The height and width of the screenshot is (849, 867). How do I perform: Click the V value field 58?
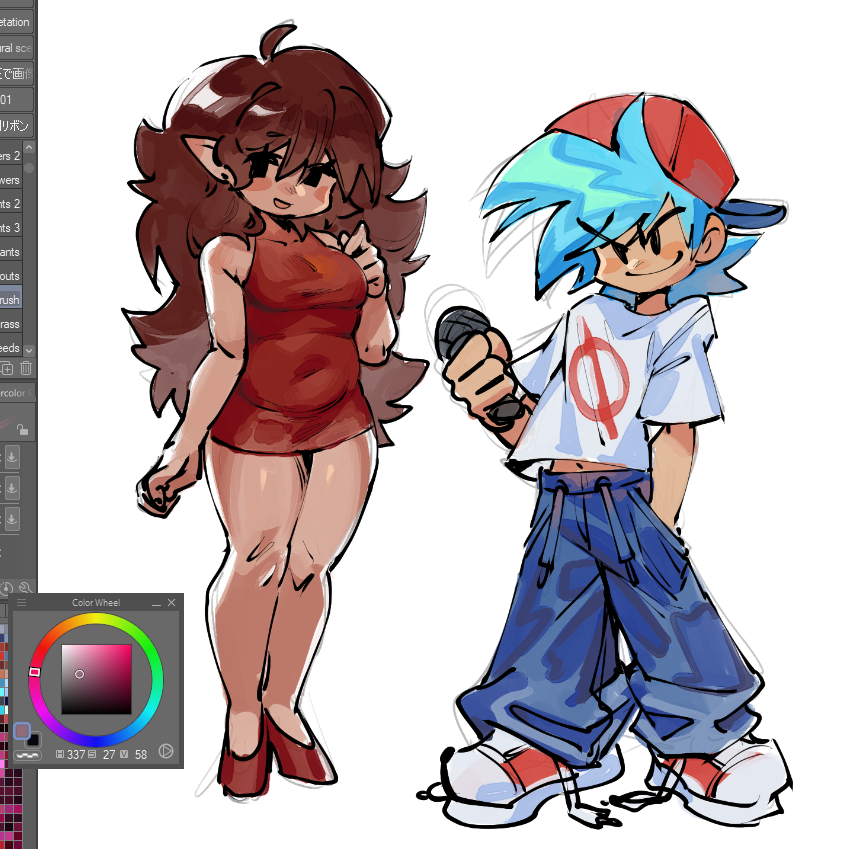[141, 754]
